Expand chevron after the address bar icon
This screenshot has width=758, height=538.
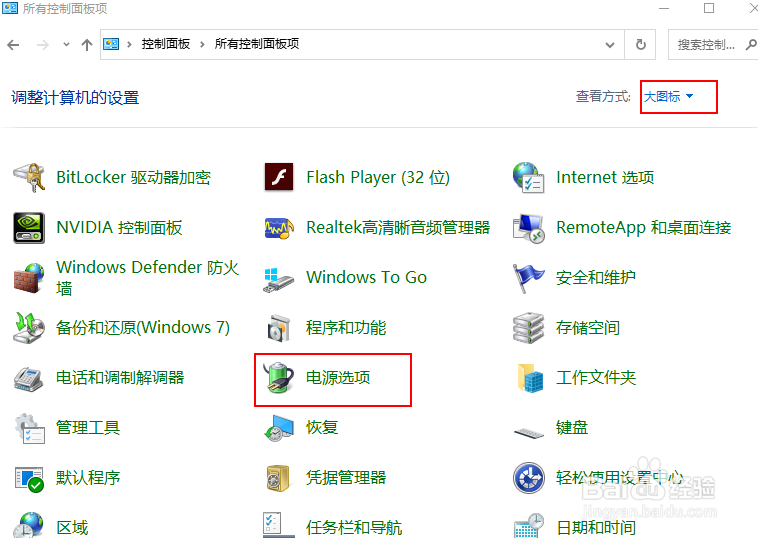[x=129, y=44]
